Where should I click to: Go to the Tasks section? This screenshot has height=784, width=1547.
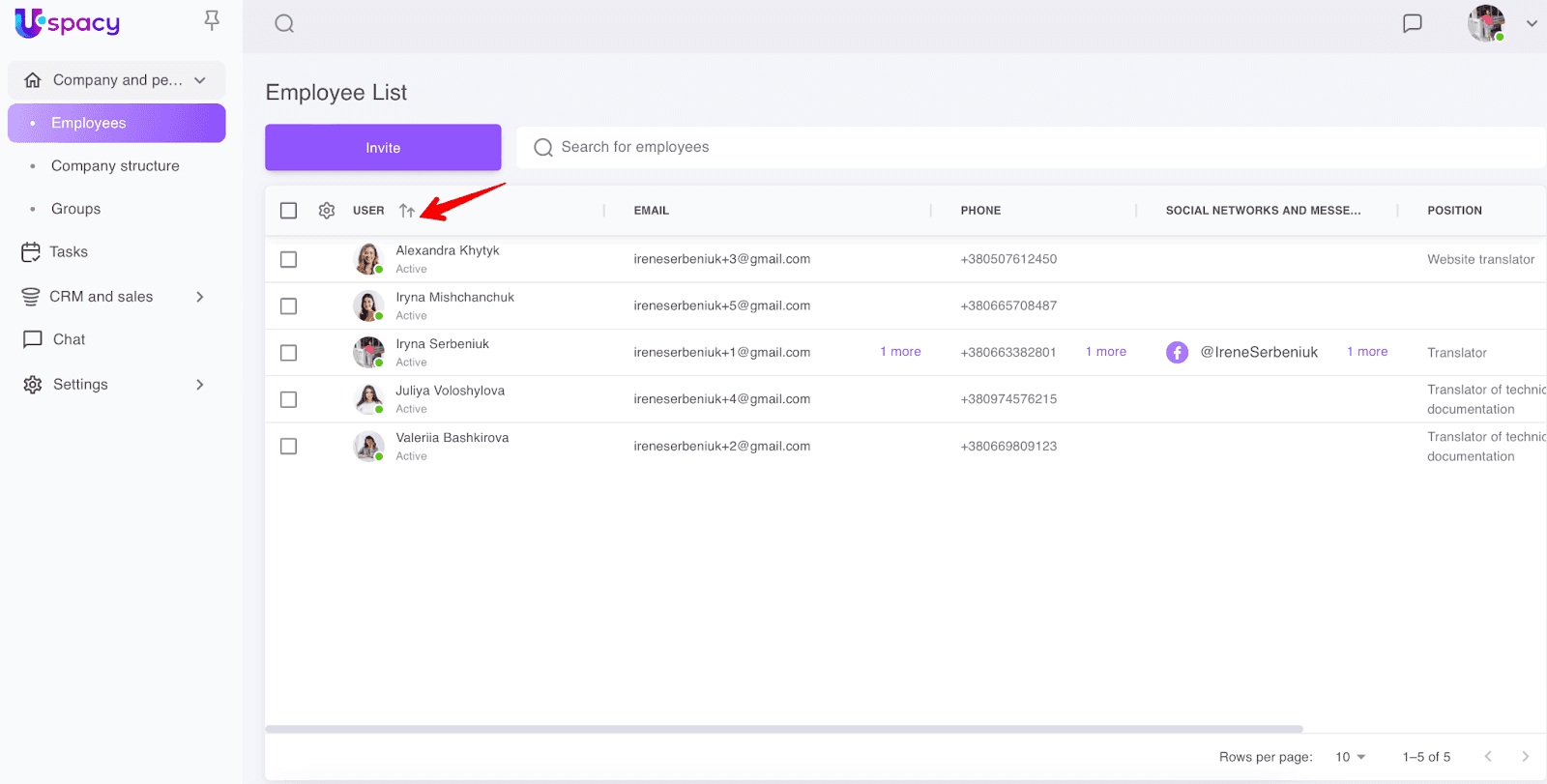69,252
